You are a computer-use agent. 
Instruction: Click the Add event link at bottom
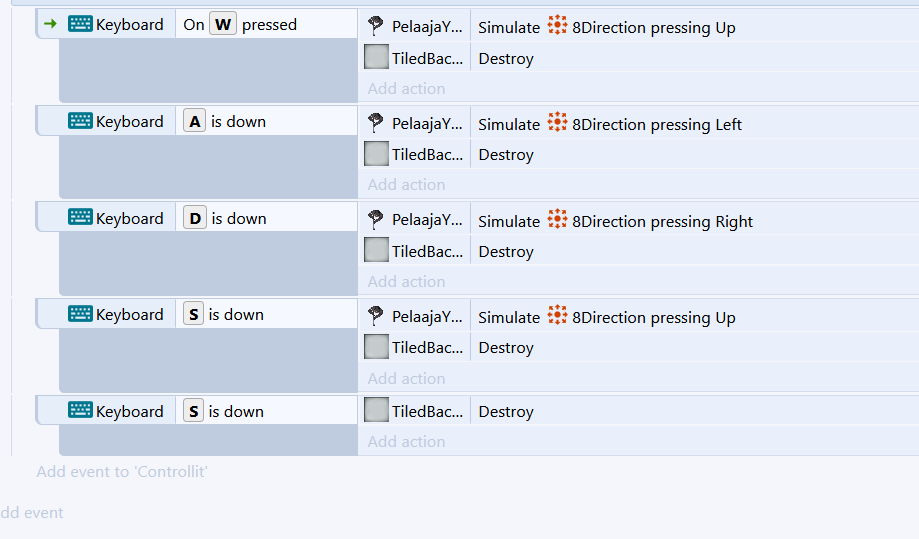pyautogui.click(x=32, y=513)
